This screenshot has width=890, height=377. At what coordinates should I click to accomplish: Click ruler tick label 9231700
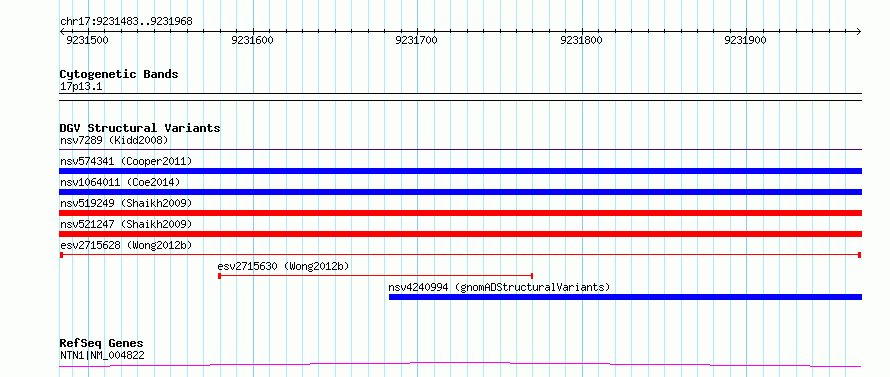(x=417, y=40)
